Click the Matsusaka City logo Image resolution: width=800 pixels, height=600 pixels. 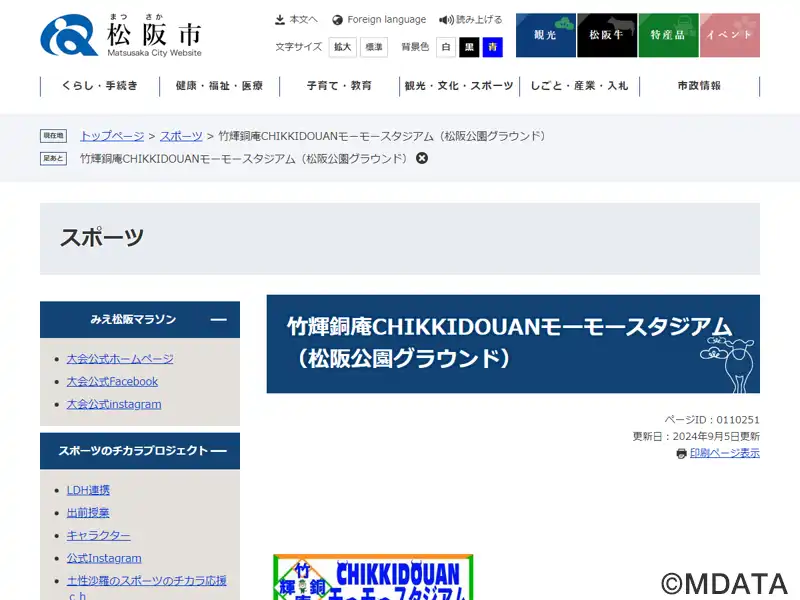[x=121, y=35]
